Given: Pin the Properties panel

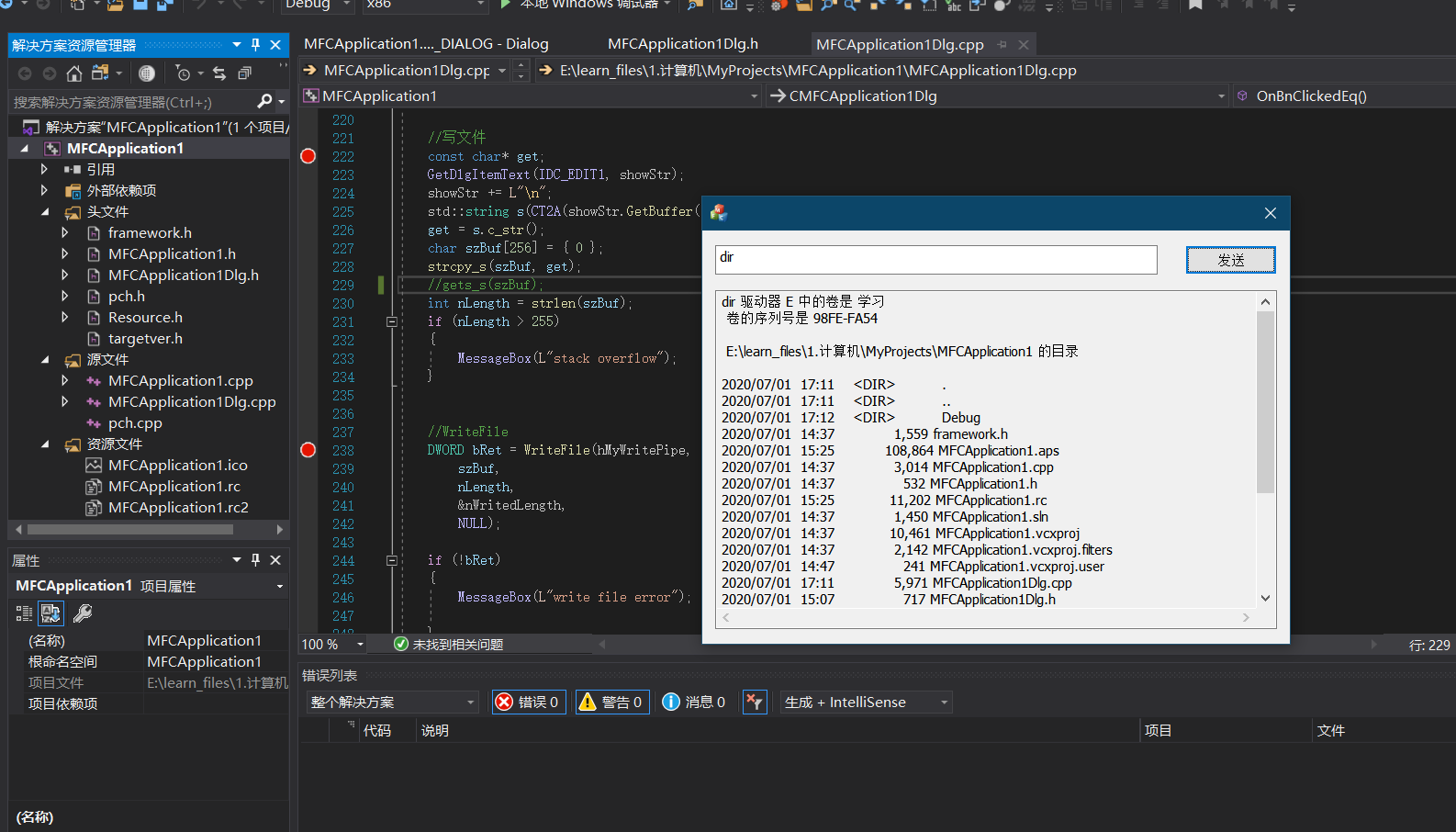Looking at the screenshot, I should tap(255, 559).
